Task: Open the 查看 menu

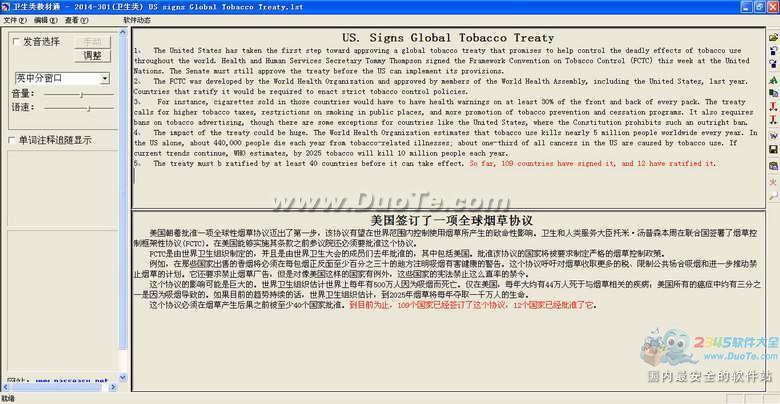Action: coord(75,20)
